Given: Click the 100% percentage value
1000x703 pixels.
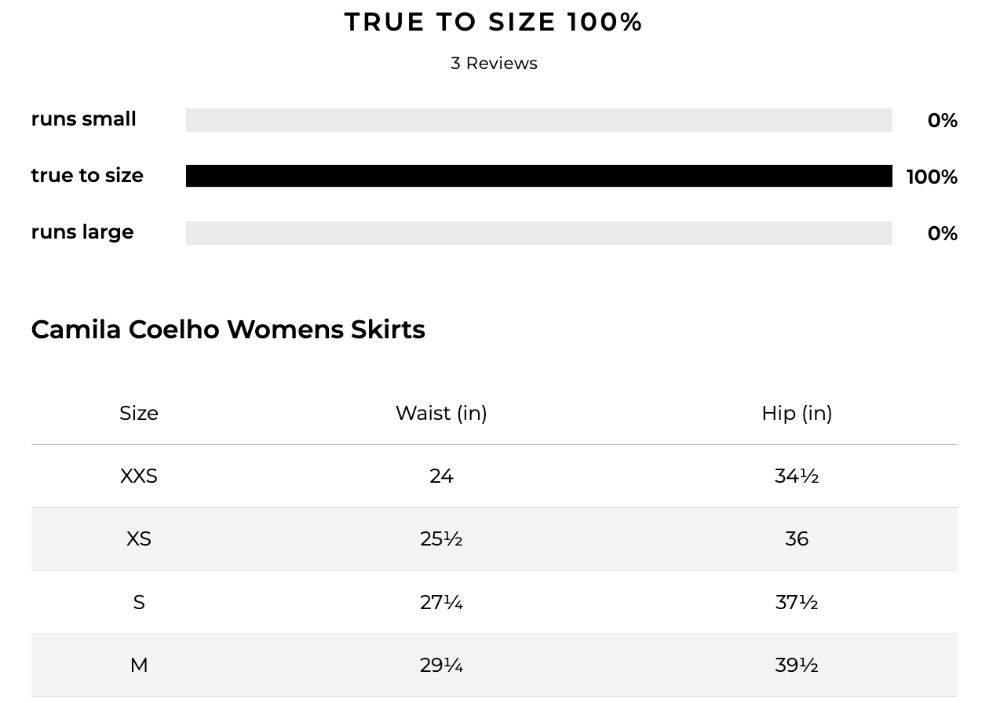Looking at the screenshot, I should [x=932, y=177].
